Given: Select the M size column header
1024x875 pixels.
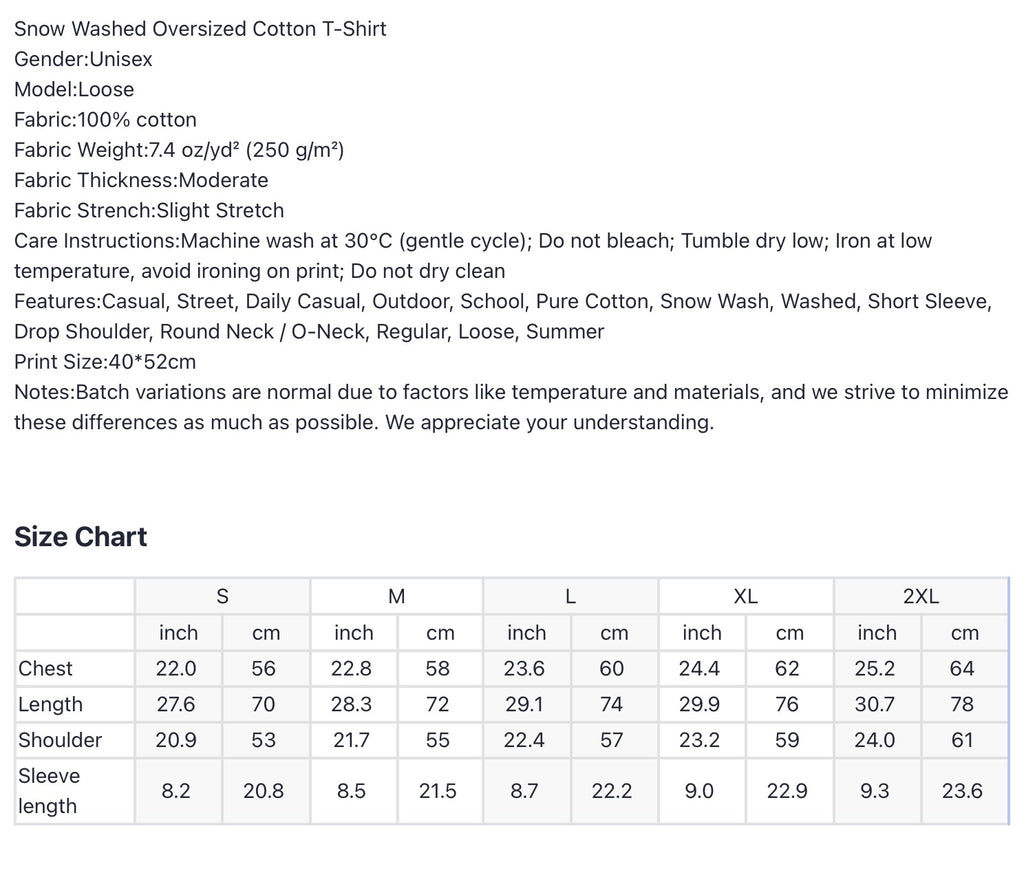Looking at the screenshot, I should tap(396, 596).
